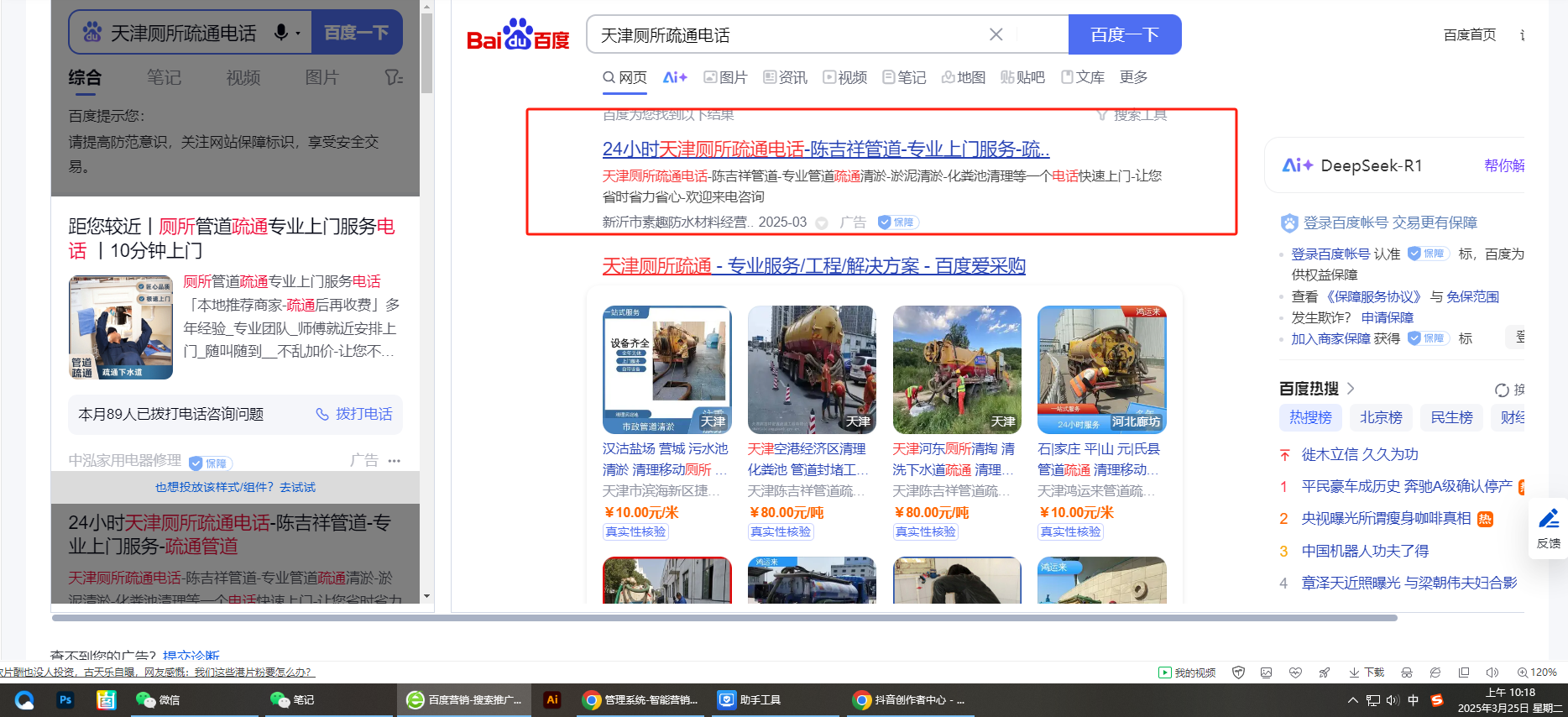
Task: Click the rocket accelerator icon in the status bar
Action: [x=1325, y=673]
